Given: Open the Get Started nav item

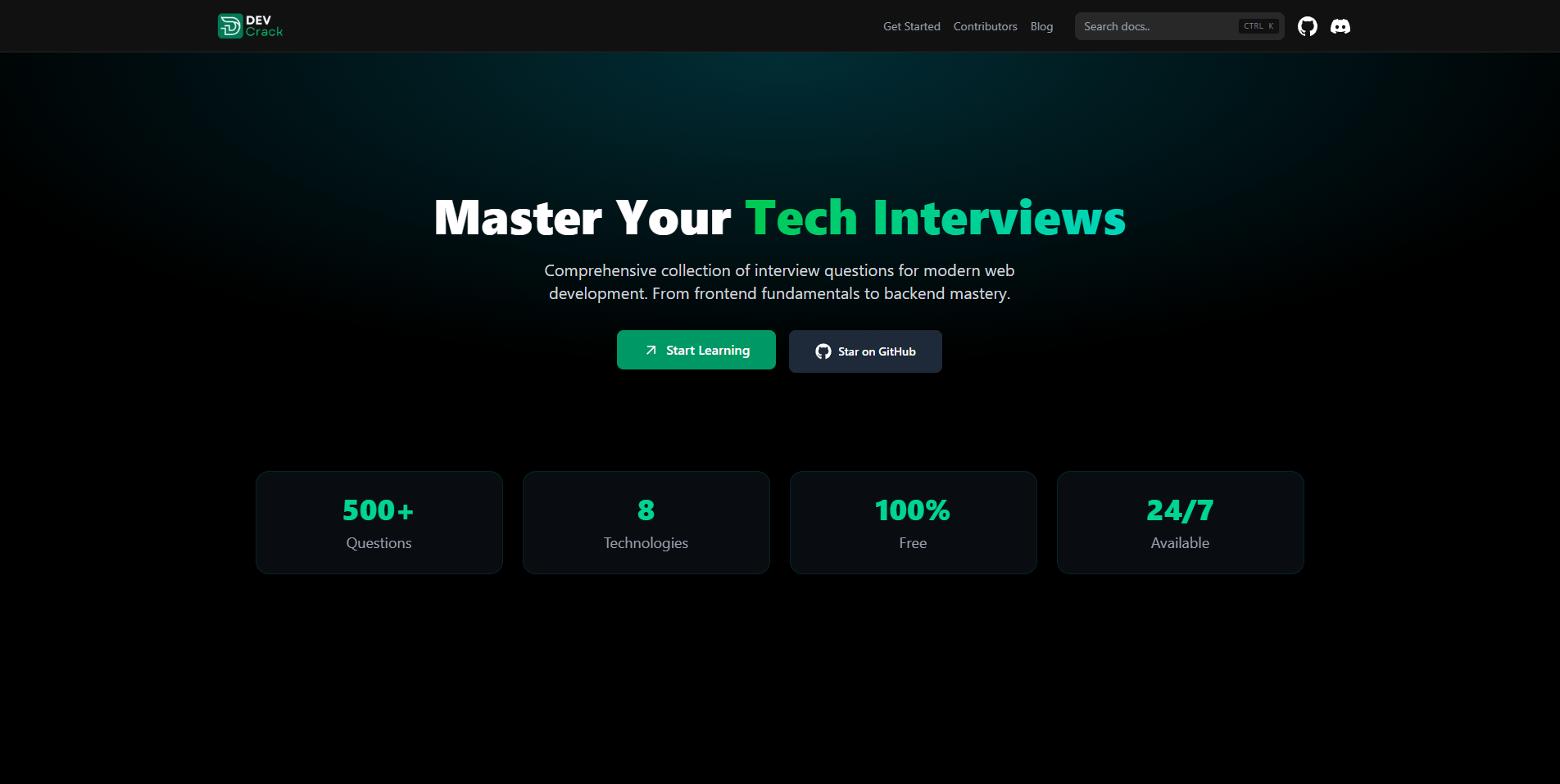Looking at the screenshot, I should coord(911,26).
